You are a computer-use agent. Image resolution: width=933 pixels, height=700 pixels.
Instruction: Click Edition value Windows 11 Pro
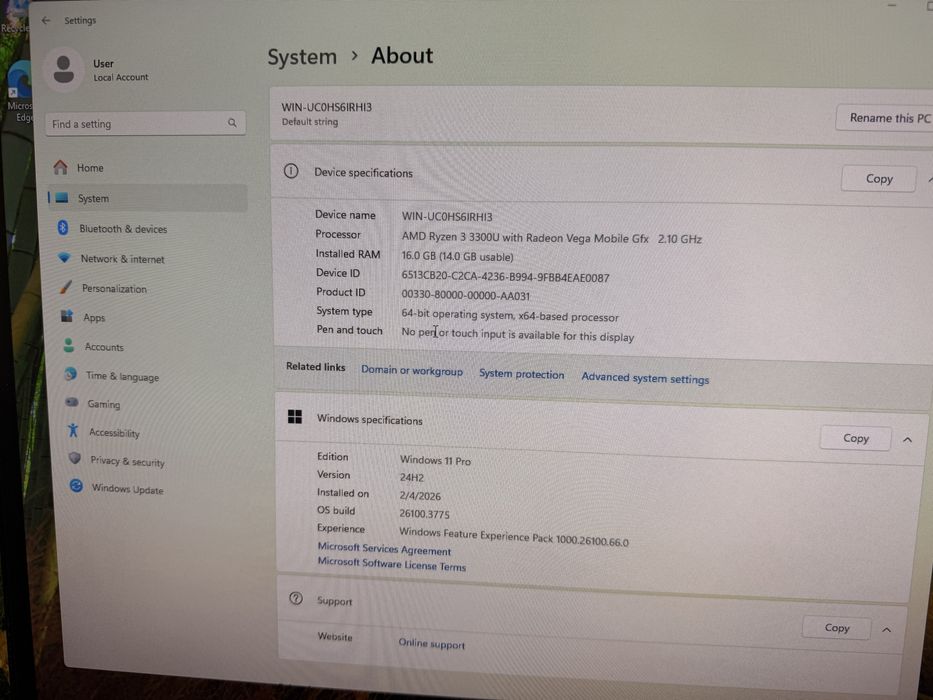click(435, 460)
